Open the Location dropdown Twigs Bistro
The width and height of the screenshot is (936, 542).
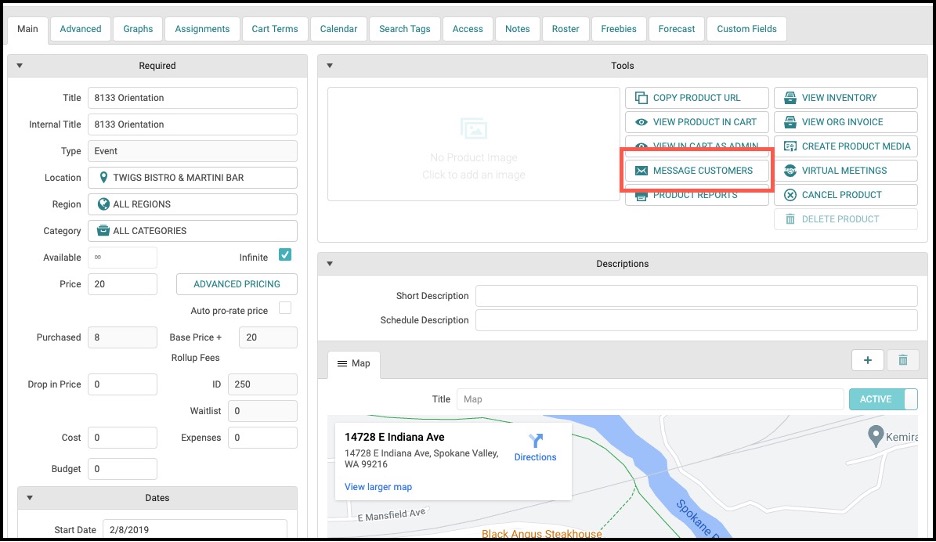pyautogui.click(x=193, y=178)
